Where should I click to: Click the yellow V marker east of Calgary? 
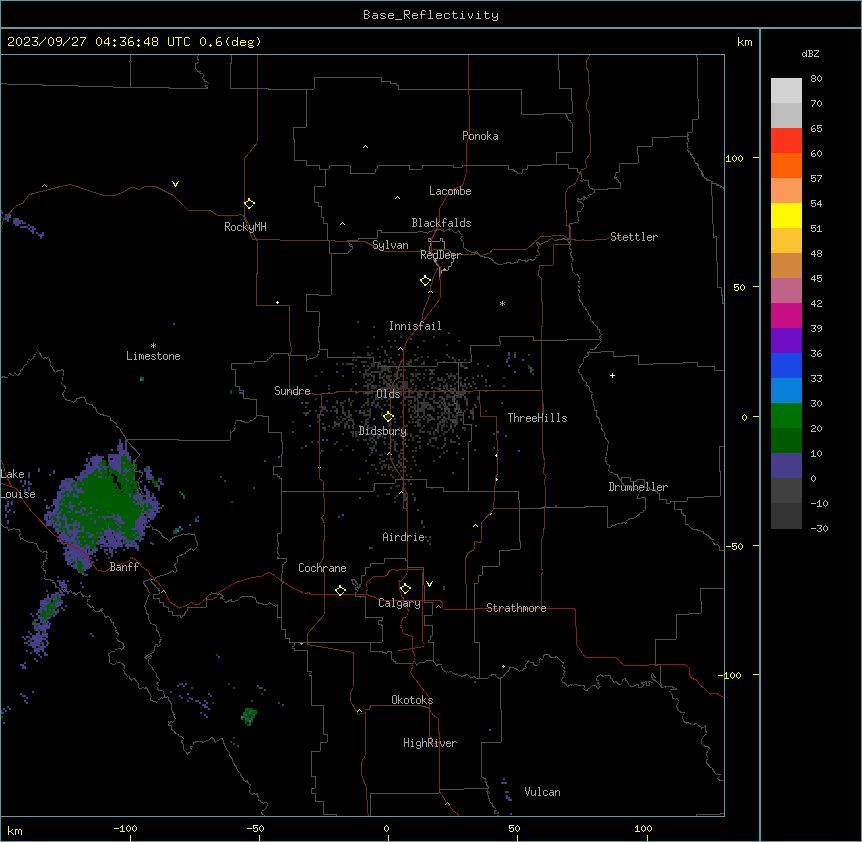[429, 584]
